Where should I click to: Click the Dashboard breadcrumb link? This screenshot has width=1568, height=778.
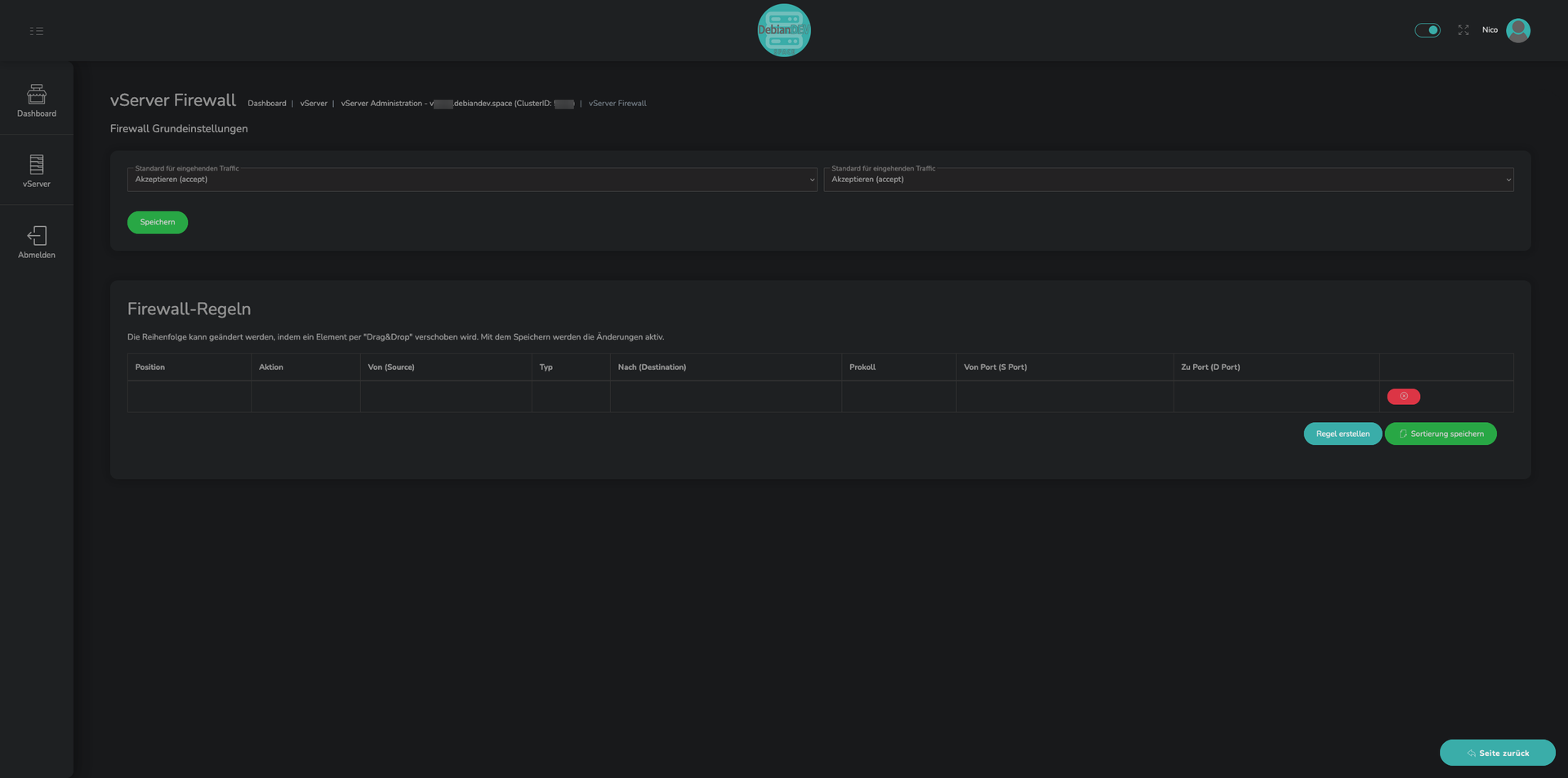267,104
